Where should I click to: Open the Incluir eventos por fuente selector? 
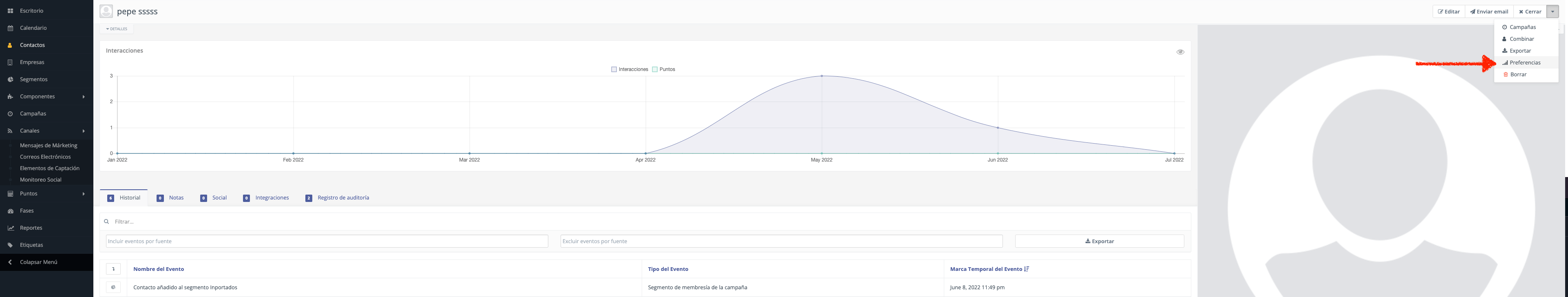[x=327, y=241]
